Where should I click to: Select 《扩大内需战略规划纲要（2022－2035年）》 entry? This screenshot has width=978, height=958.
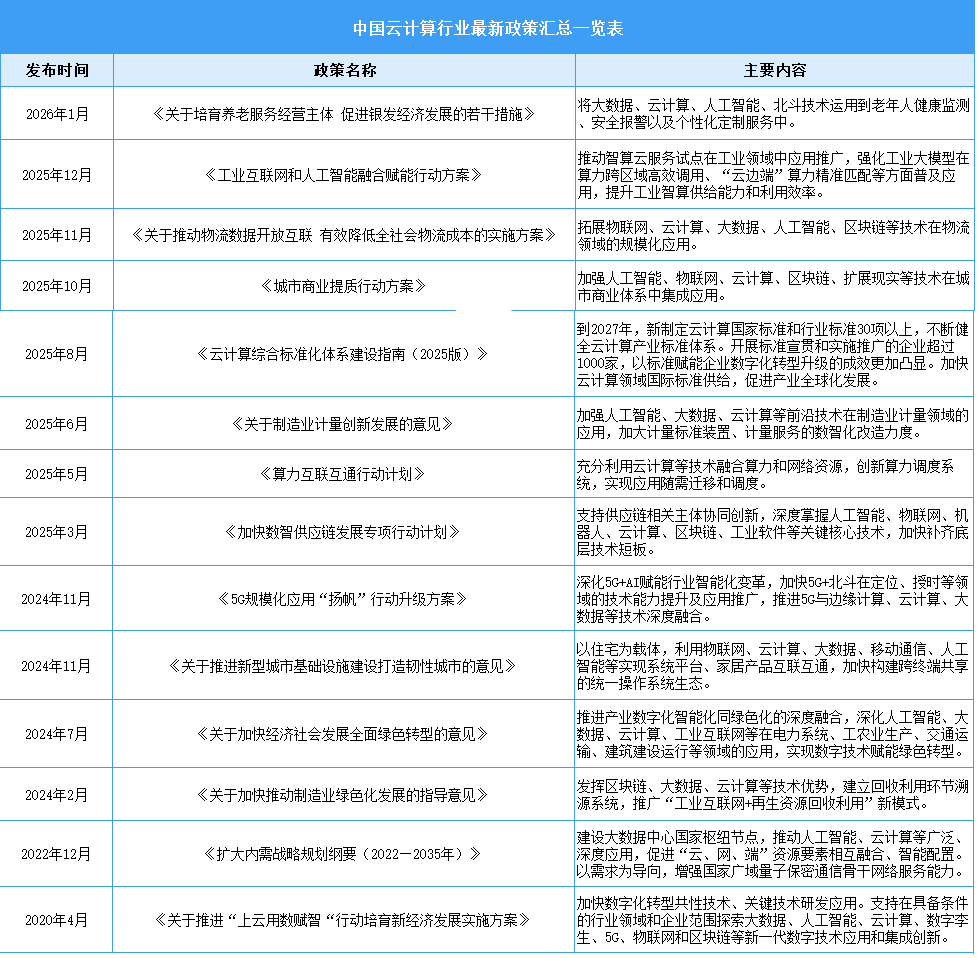point(343,855)
